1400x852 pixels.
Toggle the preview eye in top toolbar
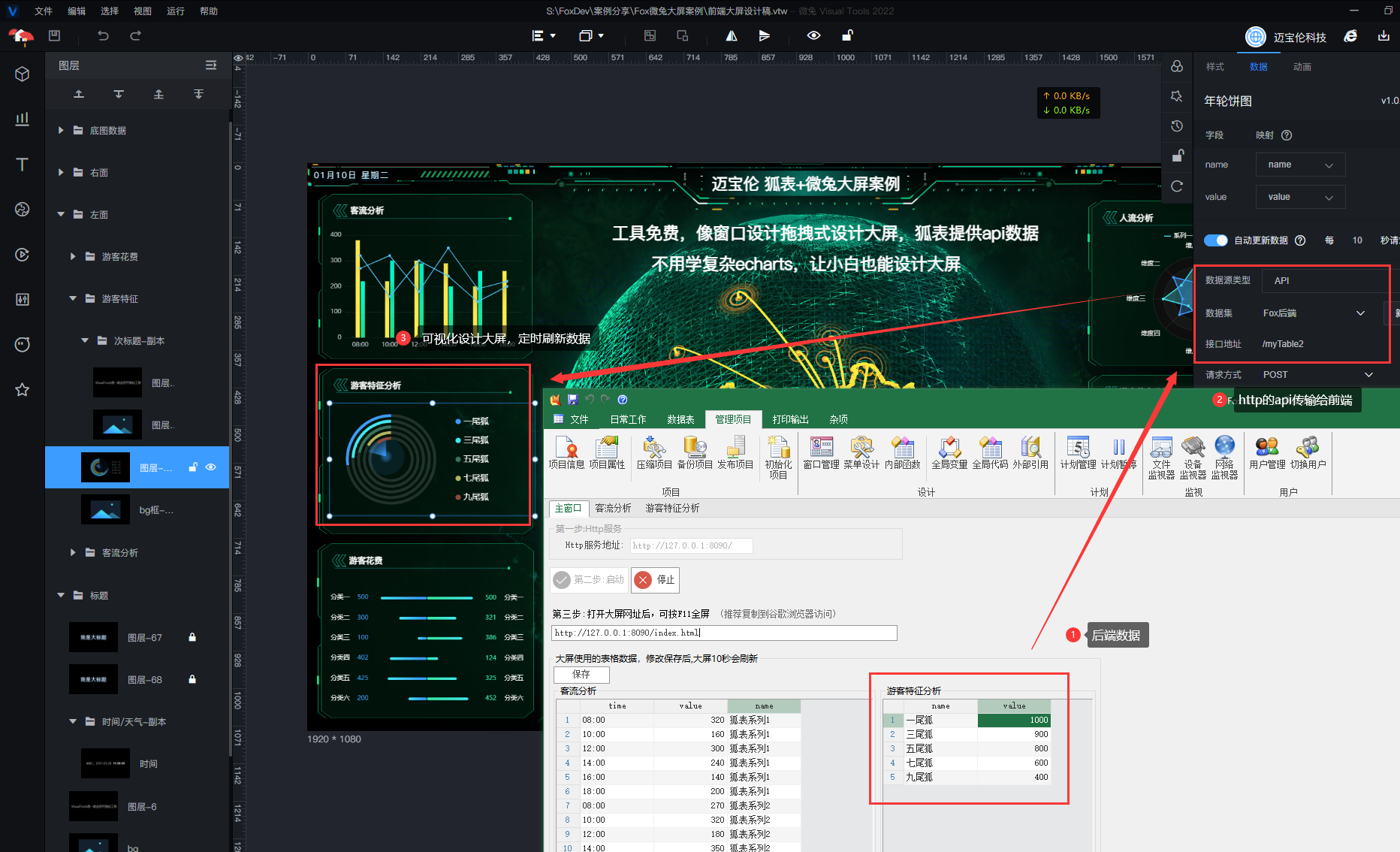(x=813, y=35)
